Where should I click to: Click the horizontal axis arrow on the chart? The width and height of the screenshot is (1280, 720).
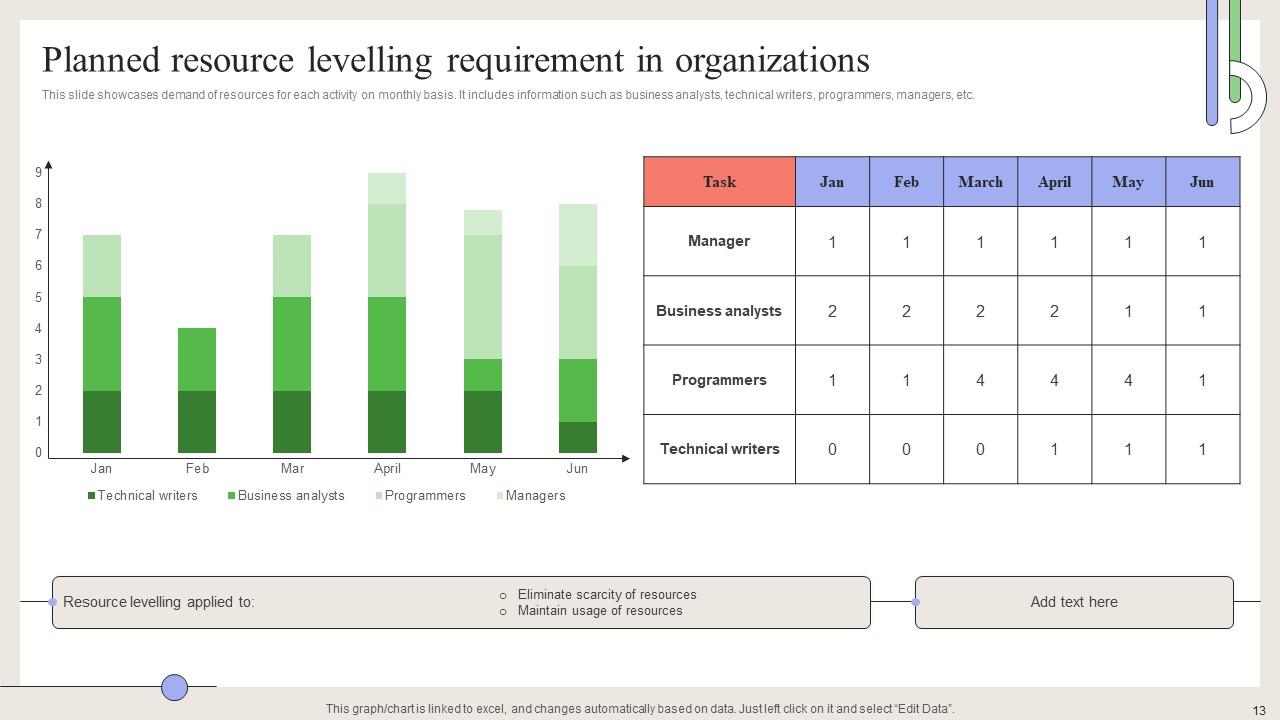coord(625,457)
